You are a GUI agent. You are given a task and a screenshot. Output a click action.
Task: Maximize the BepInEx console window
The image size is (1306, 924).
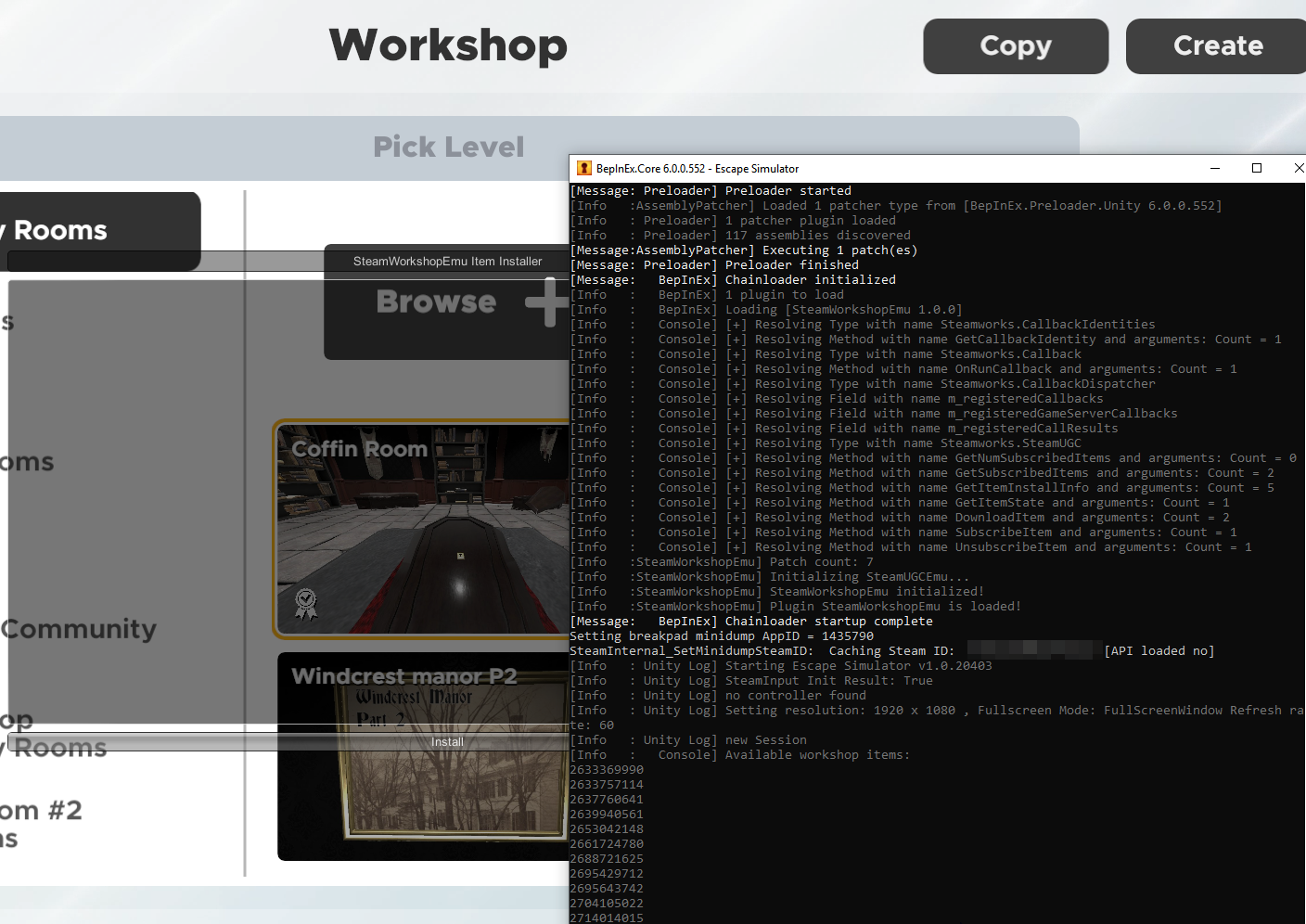pyautogui.click(x=1257, y=168)
